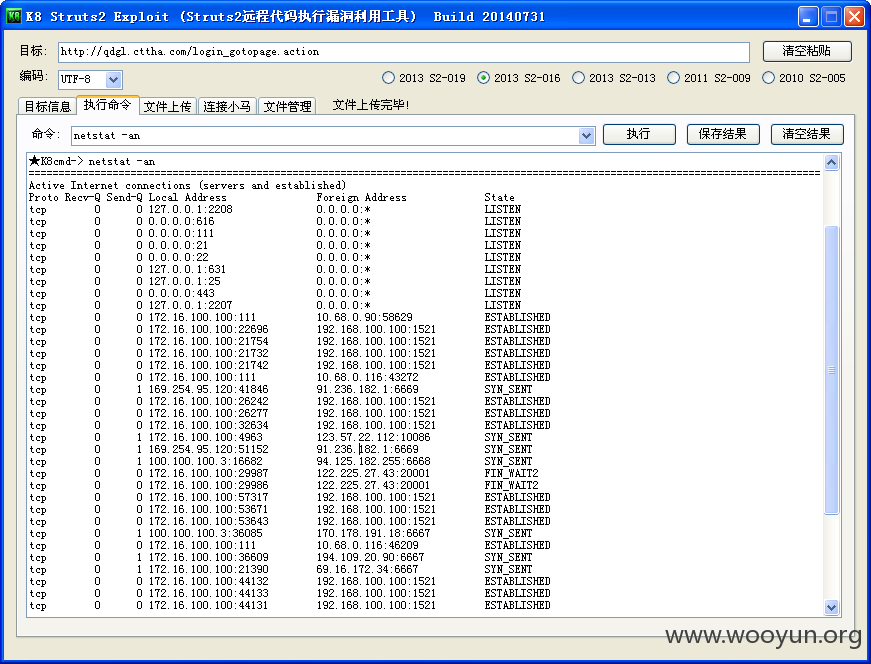
Task: Click the 0.0.0.0:443 listening entry
Action: 181,293
